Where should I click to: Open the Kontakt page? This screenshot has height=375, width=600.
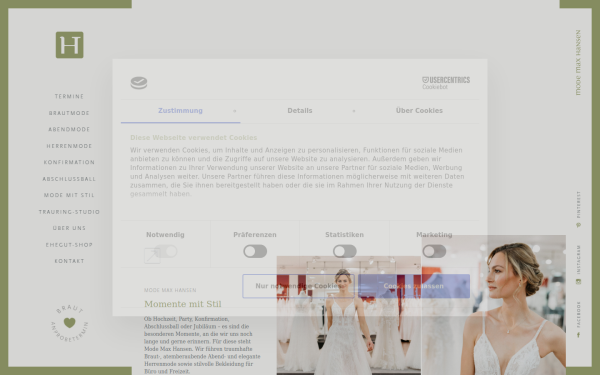tap(69, 261)
